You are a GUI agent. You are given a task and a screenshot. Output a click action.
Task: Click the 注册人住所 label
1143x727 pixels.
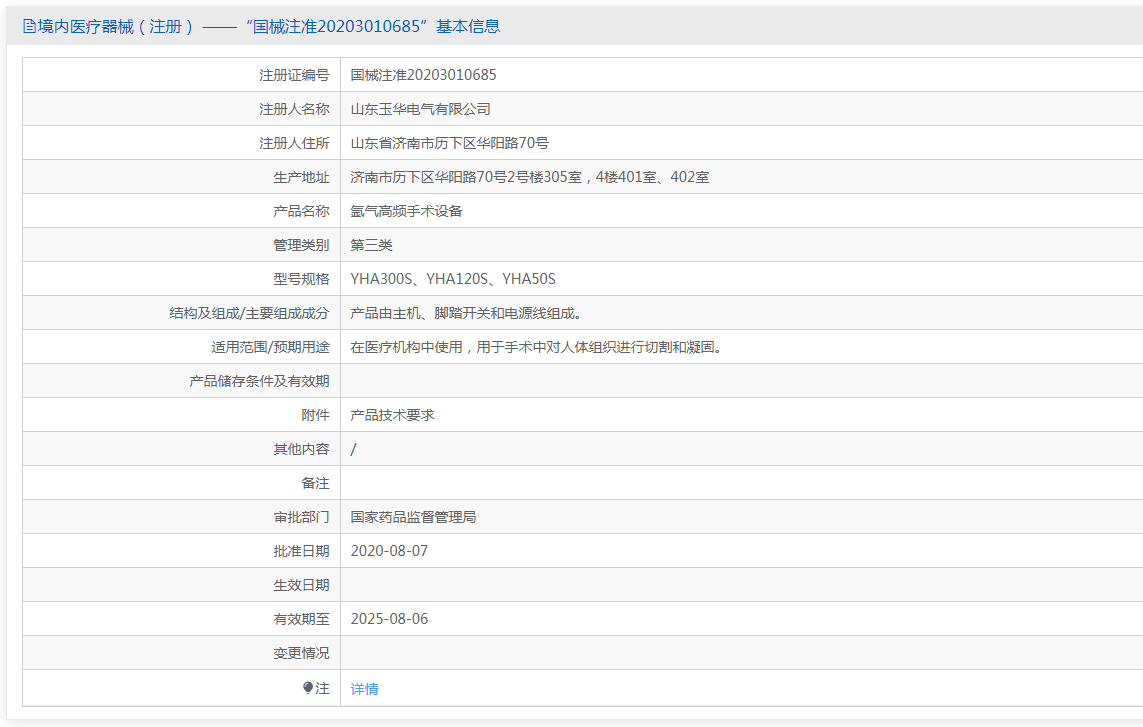(x=294, y=143)
